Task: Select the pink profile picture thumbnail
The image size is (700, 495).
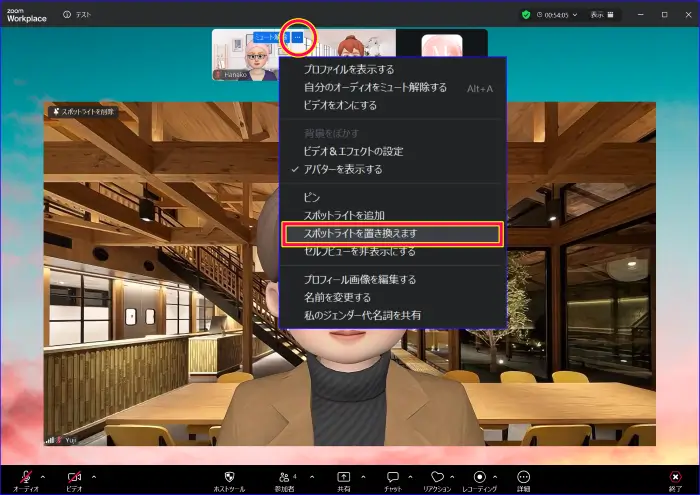Action: click(442, 45)
